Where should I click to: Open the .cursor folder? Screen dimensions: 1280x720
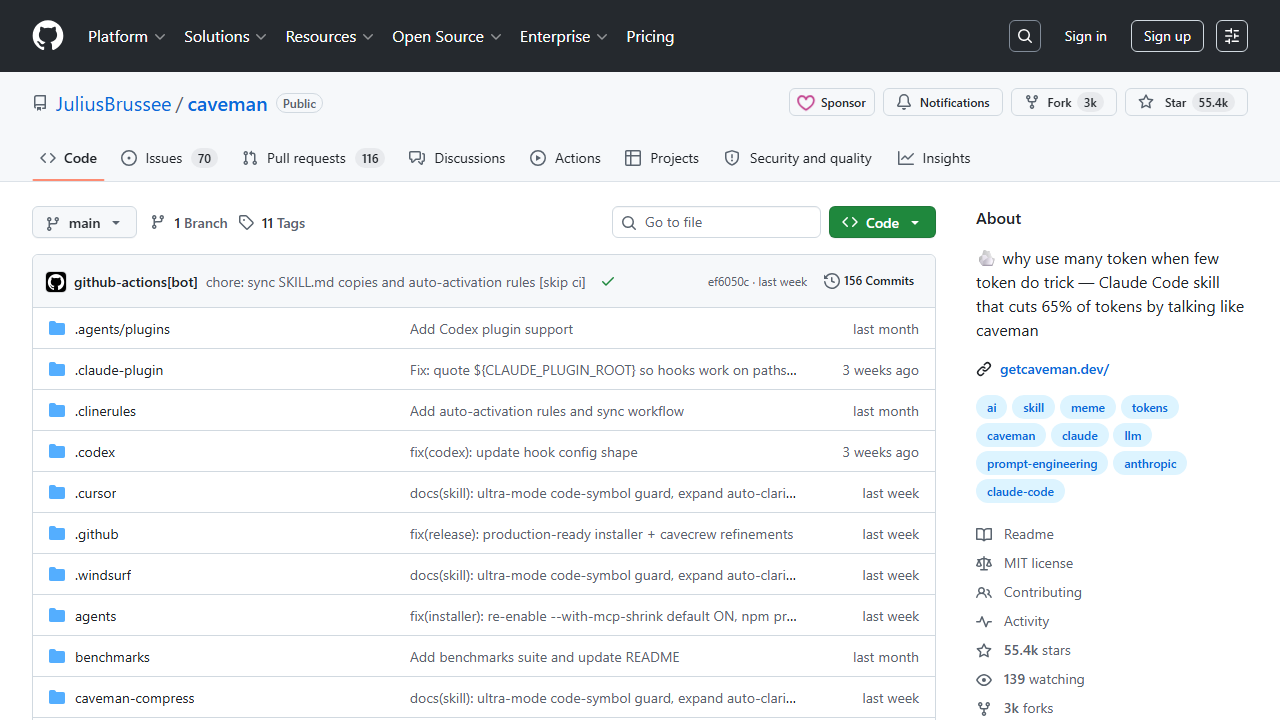(x=95, y=493)
